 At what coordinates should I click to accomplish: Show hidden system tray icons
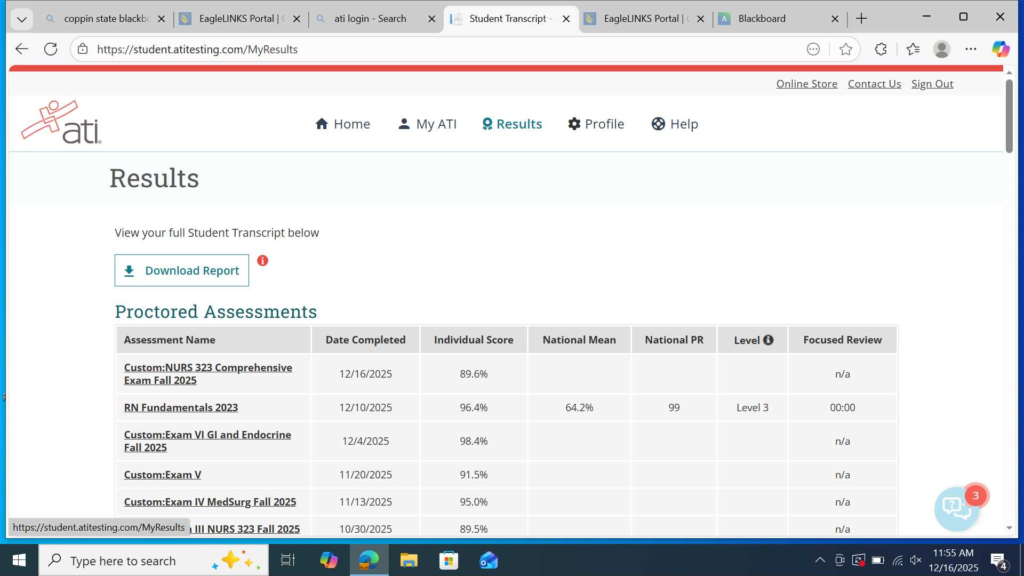820,560
